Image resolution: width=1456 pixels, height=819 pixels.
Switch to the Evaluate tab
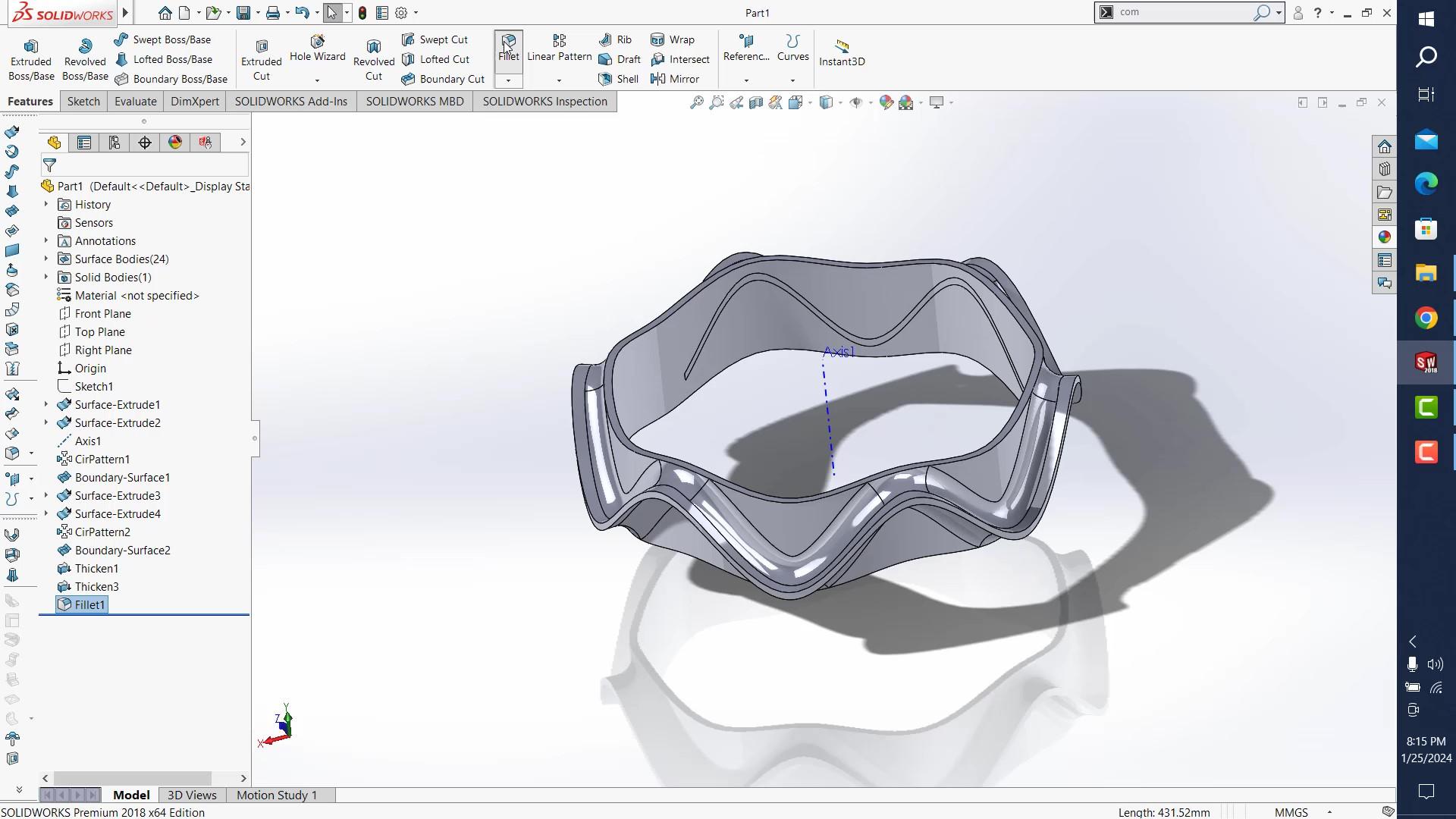135,102
